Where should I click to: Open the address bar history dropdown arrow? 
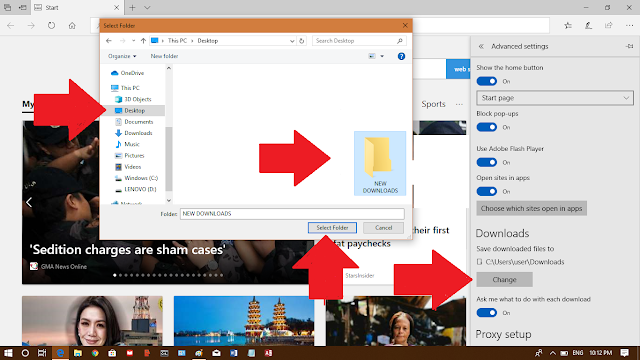pyautogui.click(x=292, y=41)
